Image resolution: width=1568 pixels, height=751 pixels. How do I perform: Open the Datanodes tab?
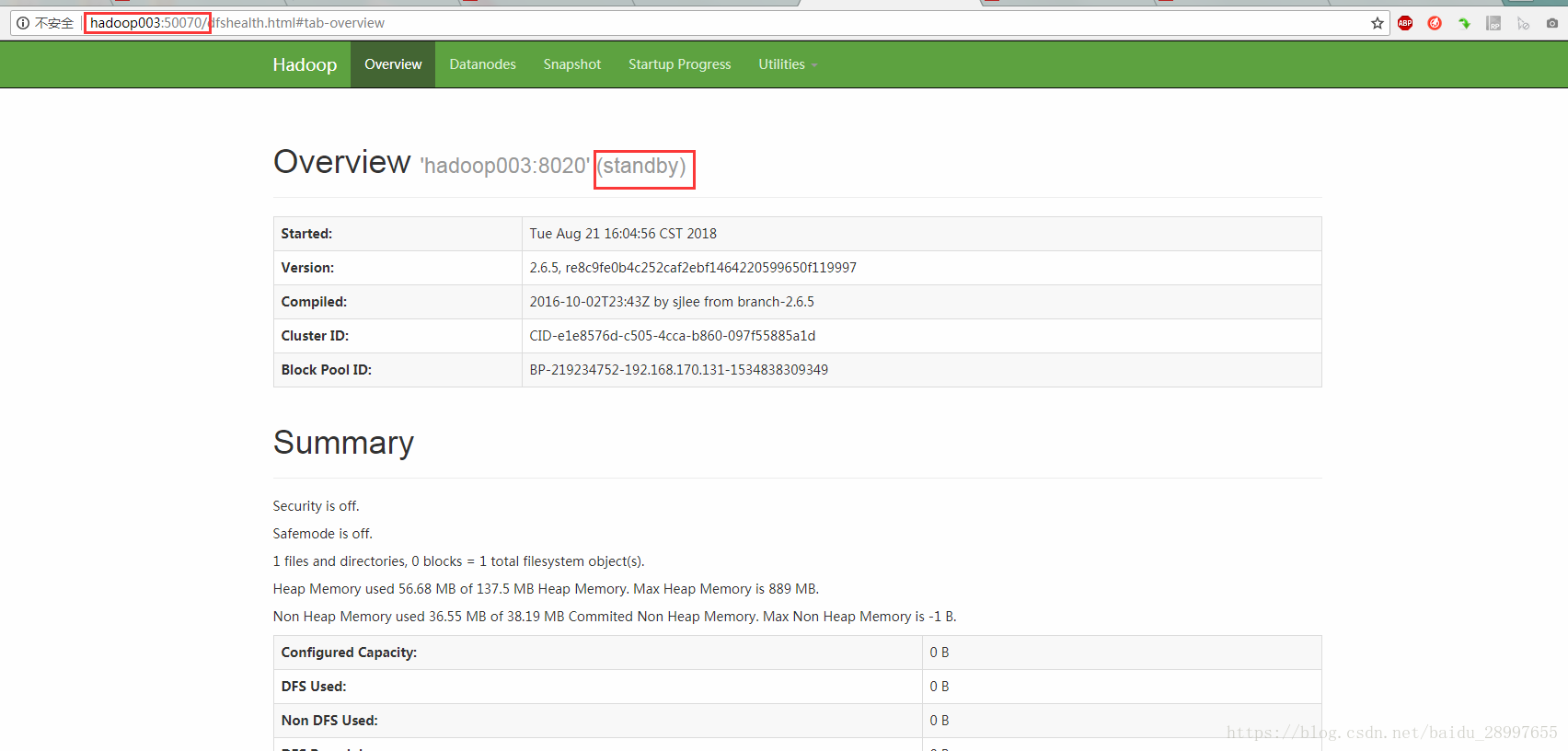[482, 64]
